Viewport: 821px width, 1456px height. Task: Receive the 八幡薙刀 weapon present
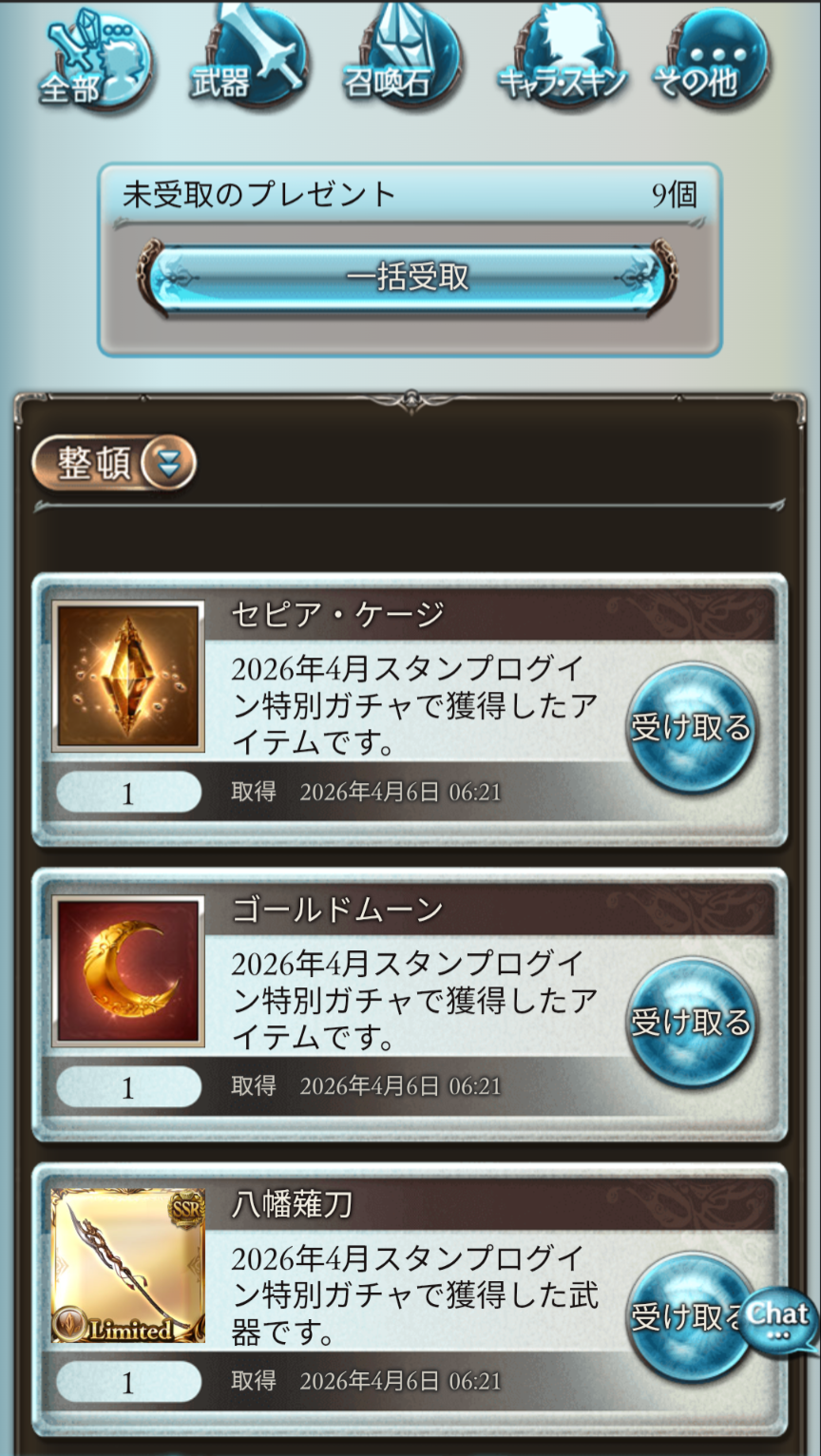pyautogui.click(x=686, y=1317)
